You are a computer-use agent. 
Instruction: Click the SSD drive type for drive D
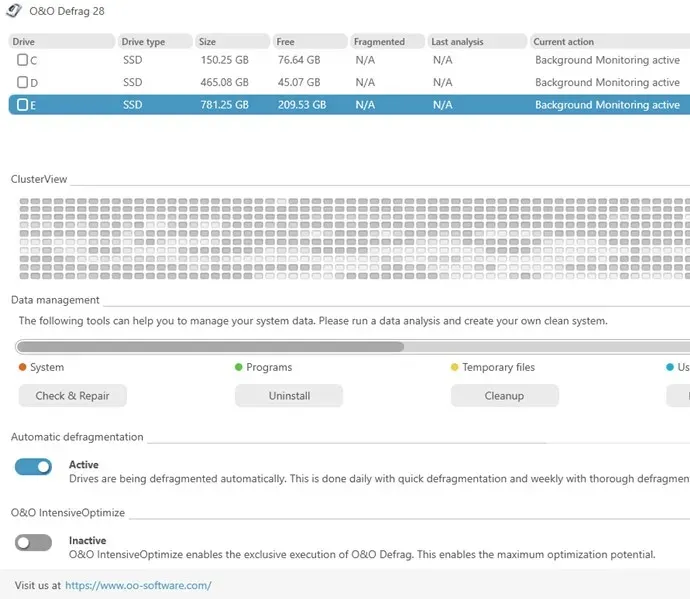click(x=133, y=82)
